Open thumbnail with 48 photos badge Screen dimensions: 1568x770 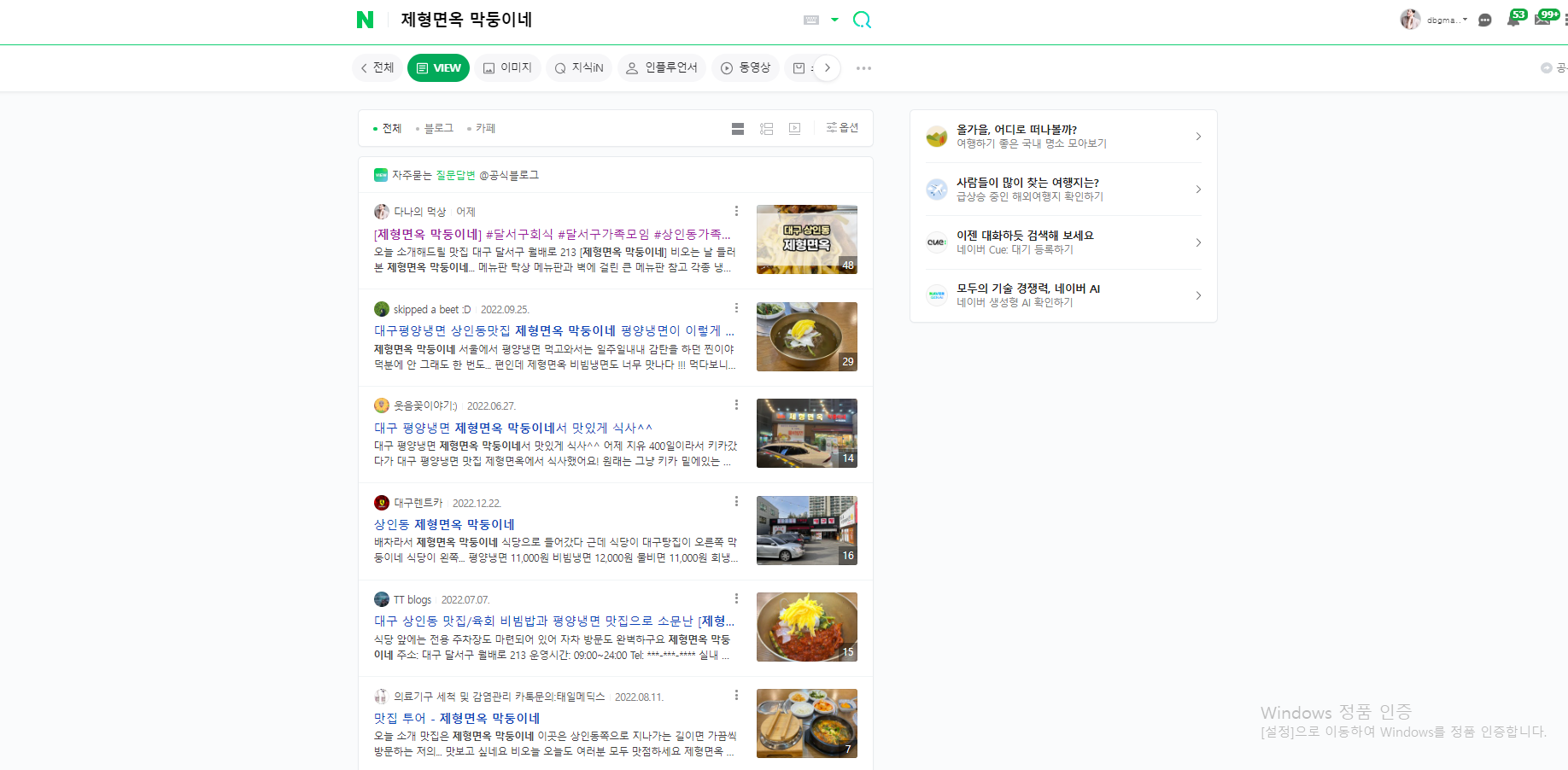[807, 239]
